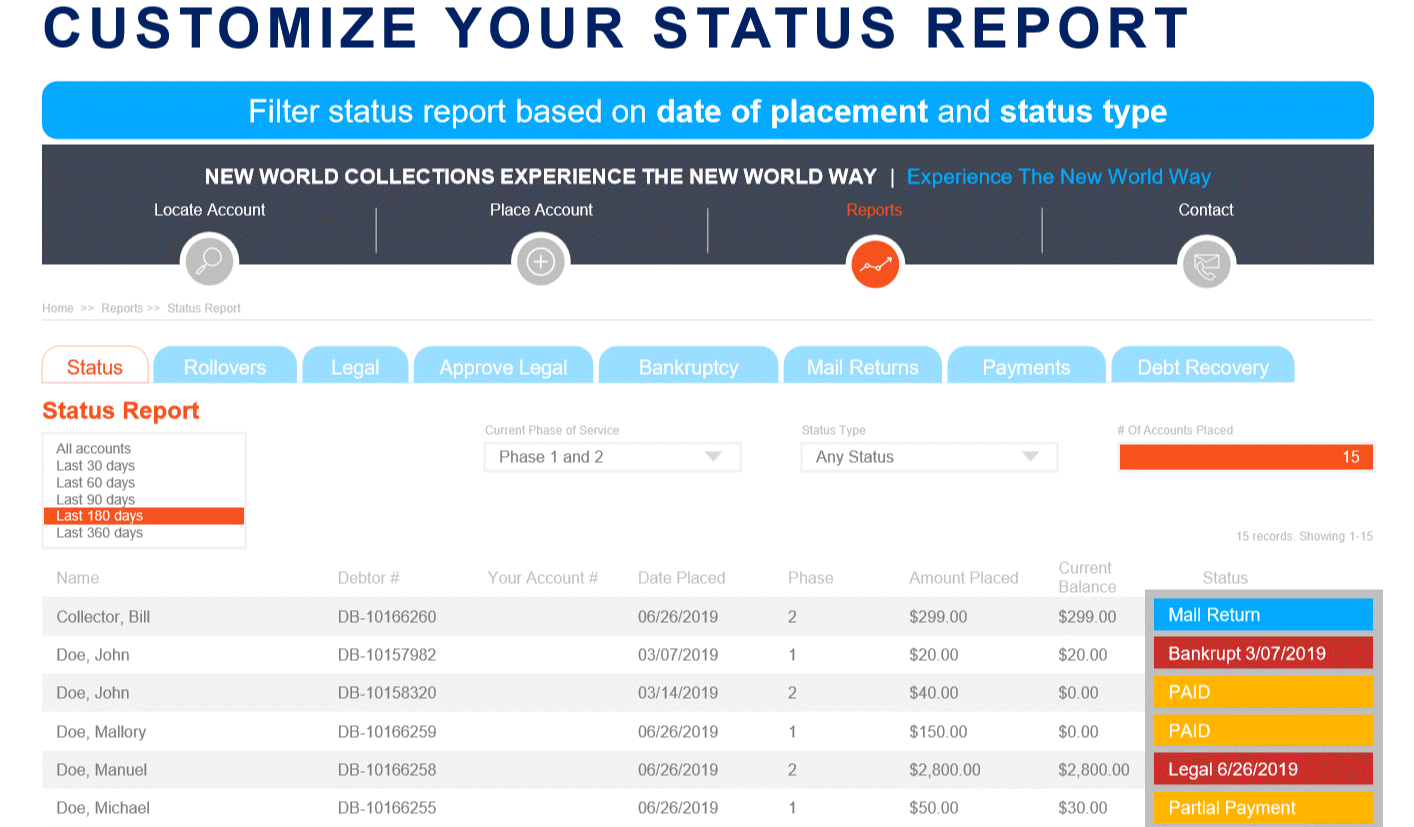Click the orange Reports chart icon
Screen dimensions: 1414x827
point(875,265)
